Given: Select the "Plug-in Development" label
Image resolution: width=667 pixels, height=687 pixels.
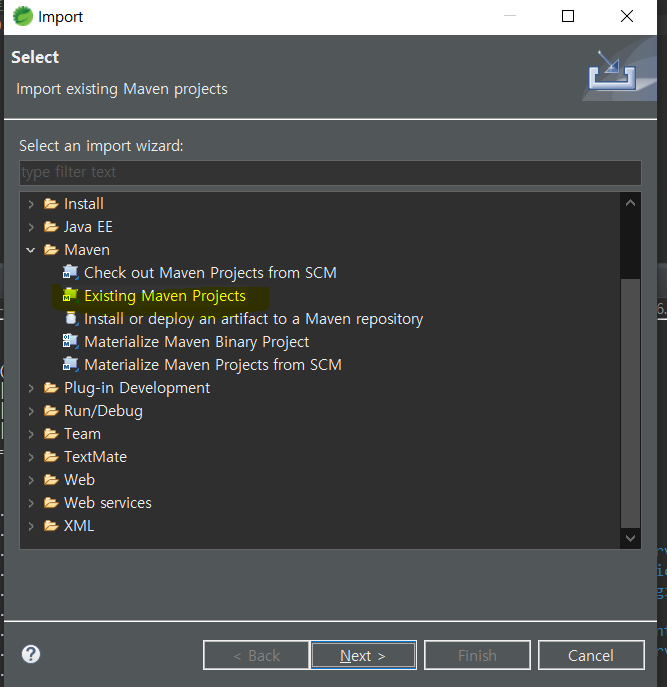Looking at the screenshot, I should [x=137, y=388].
